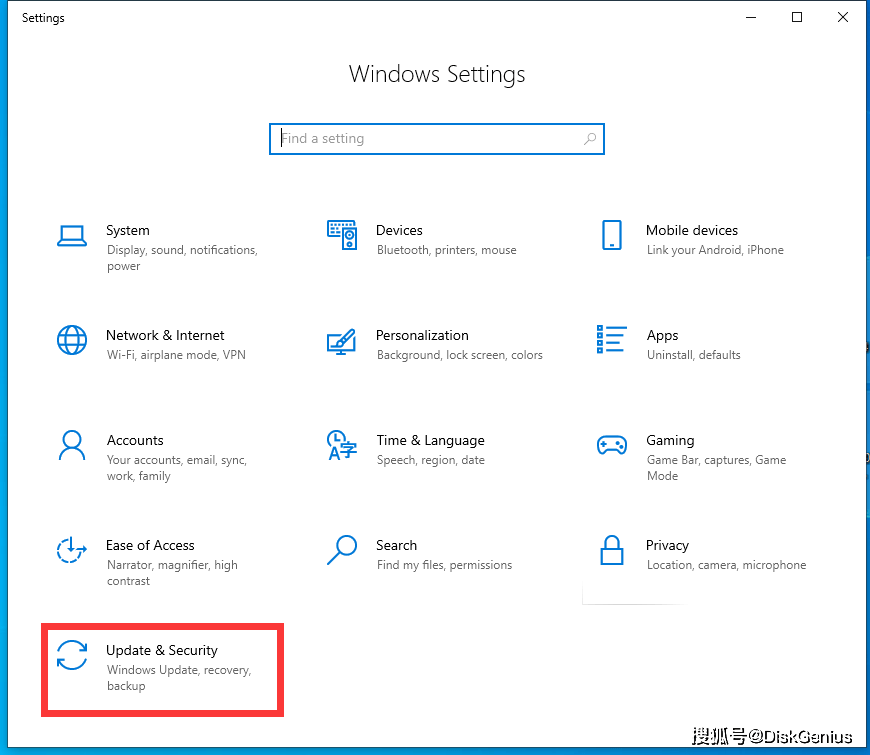Viewport: 870px width, 755px height.
Task: Click 'Display, sound, notifications, power' text
Action: (x=182, y=258)
